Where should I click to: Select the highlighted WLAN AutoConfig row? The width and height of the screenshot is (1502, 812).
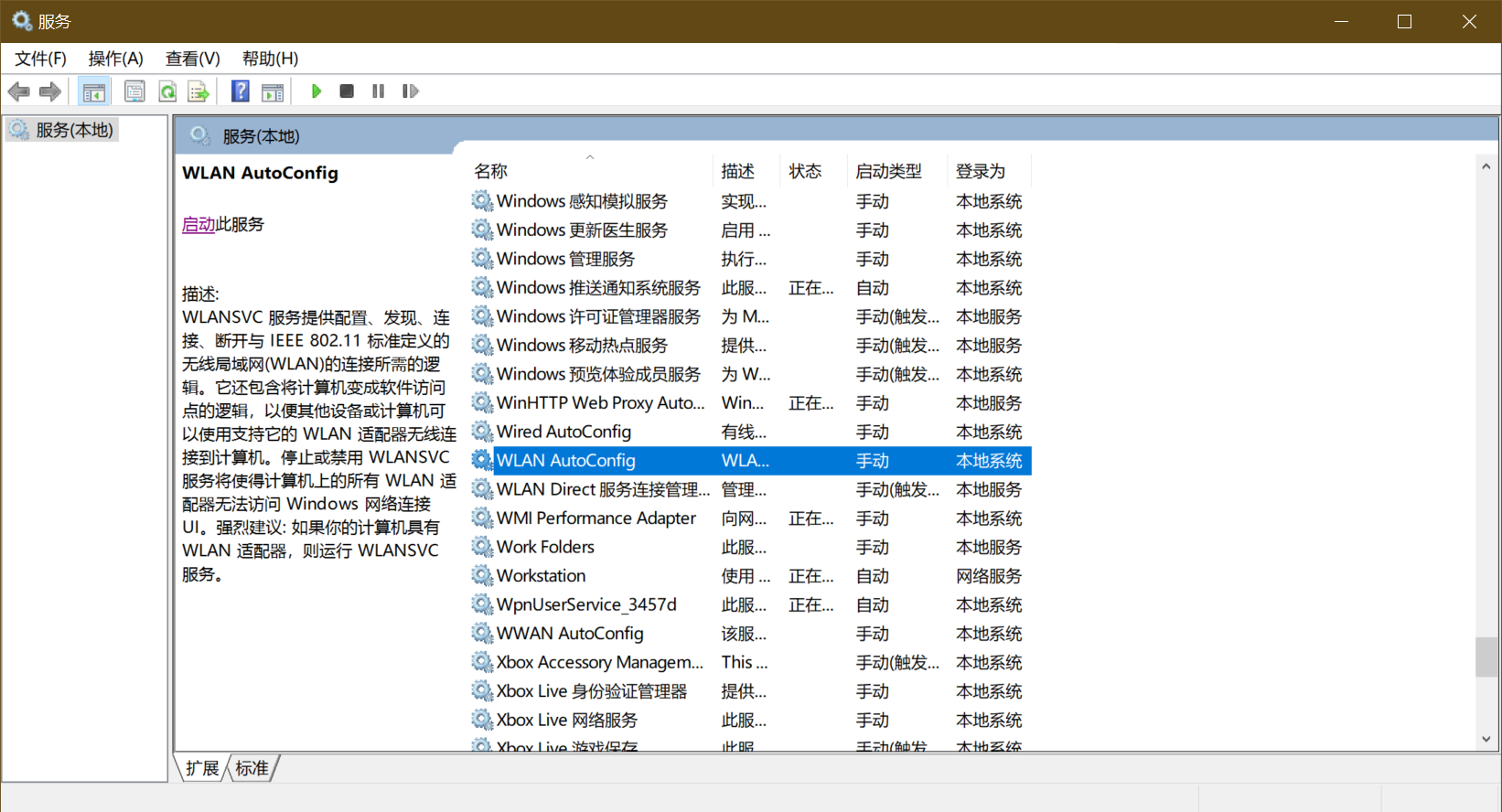(x=750, y=461)
